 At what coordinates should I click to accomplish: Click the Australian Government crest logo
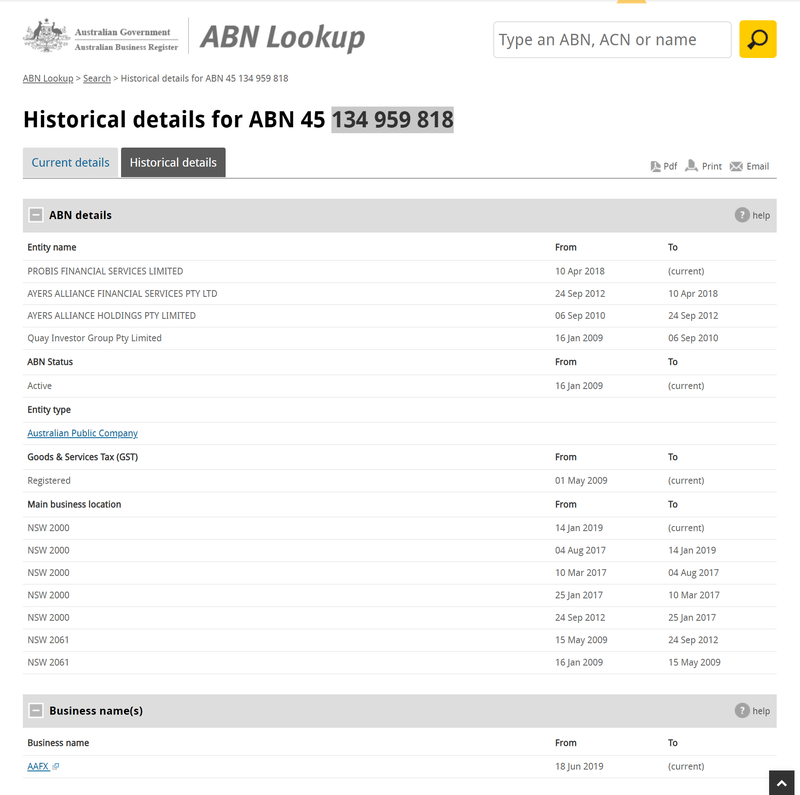coord(45,38)
